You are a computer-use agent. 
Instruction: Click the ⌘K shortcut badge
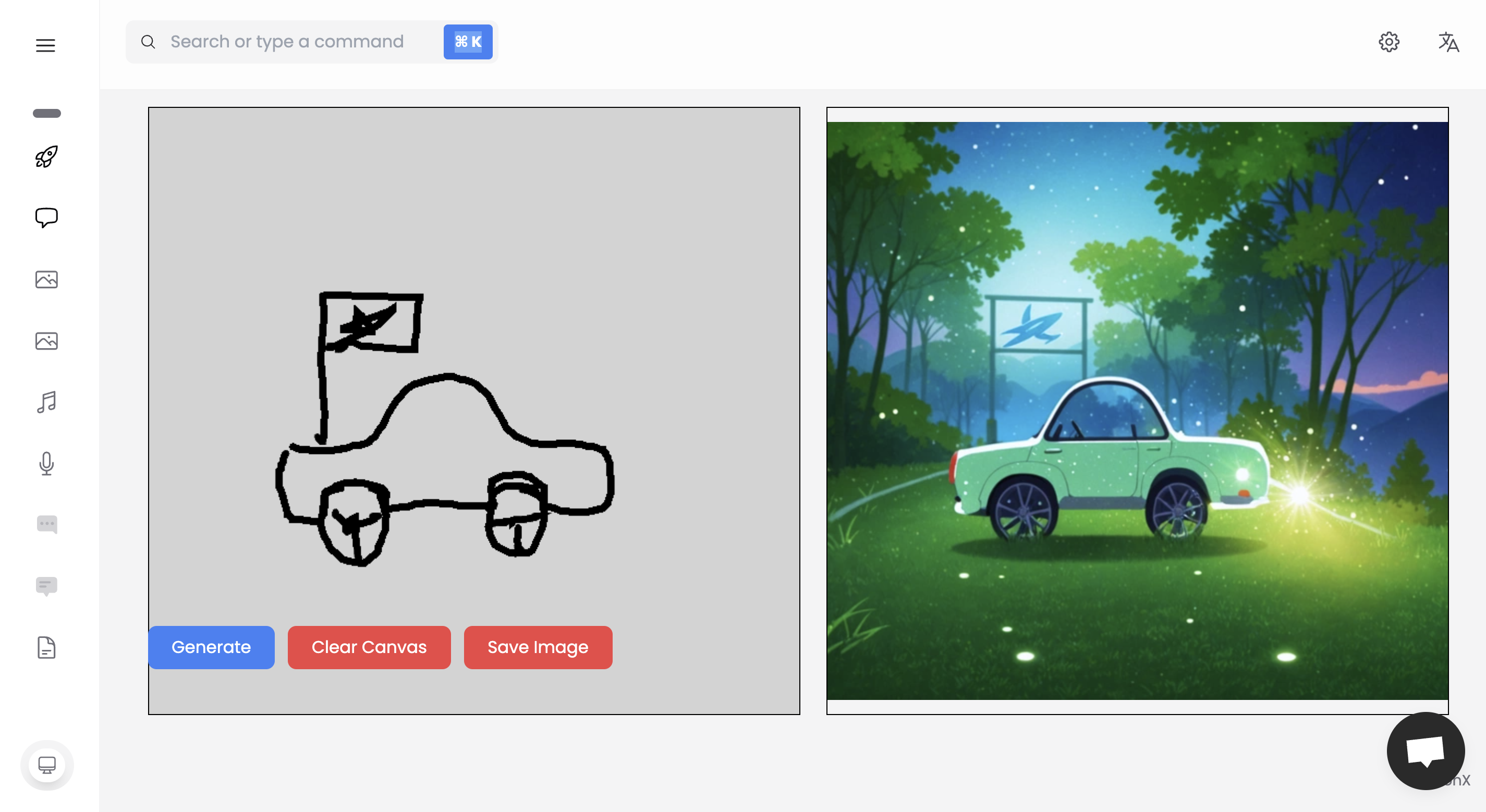[467, 42]
